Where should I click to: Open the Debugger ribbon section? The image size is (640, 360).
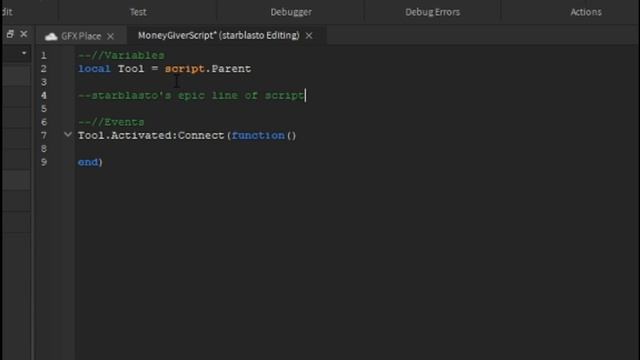(x=291, y=12)
